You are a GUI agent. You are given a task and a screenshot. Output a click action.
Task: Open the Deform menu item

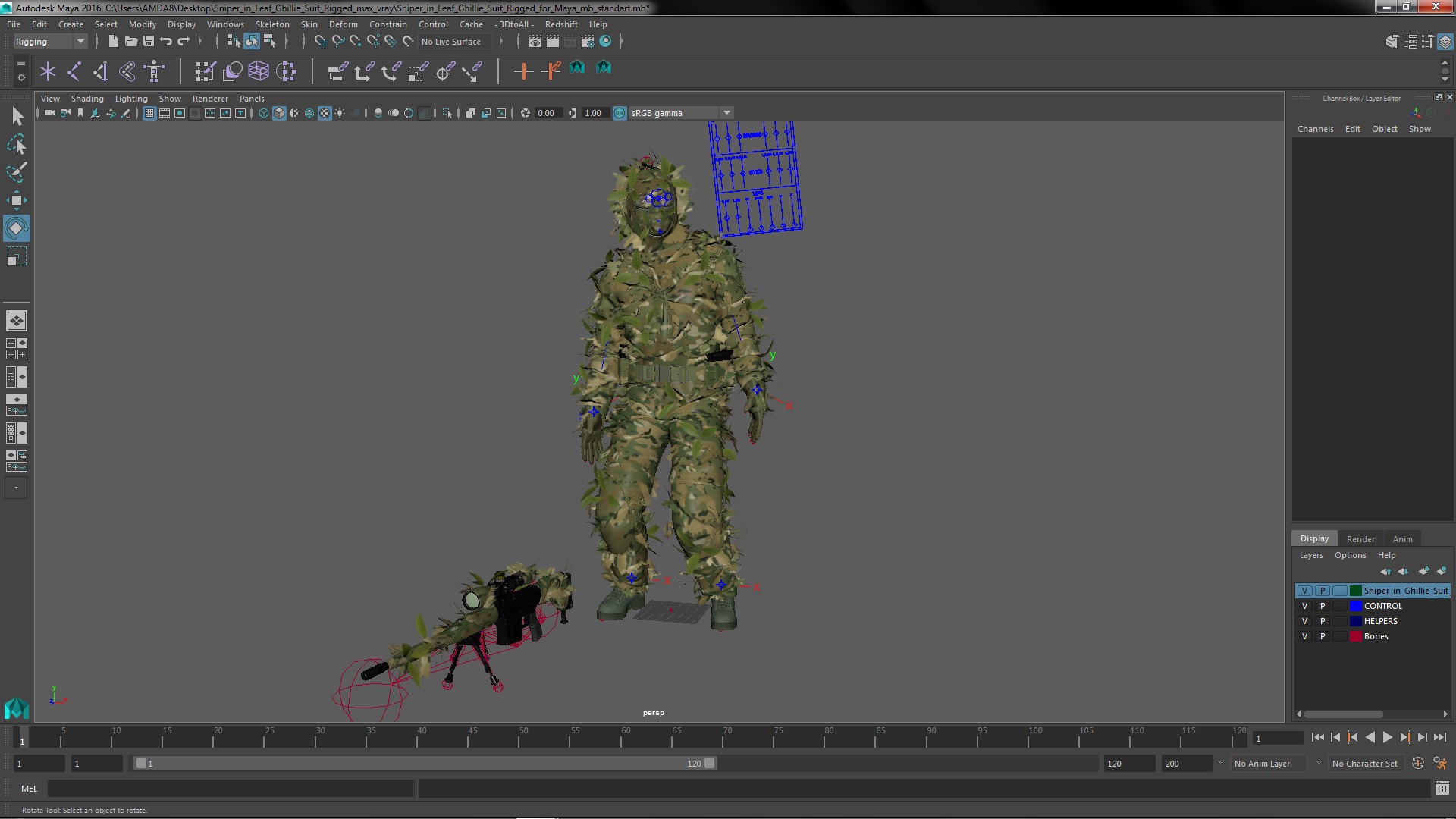tap(345, 23)
